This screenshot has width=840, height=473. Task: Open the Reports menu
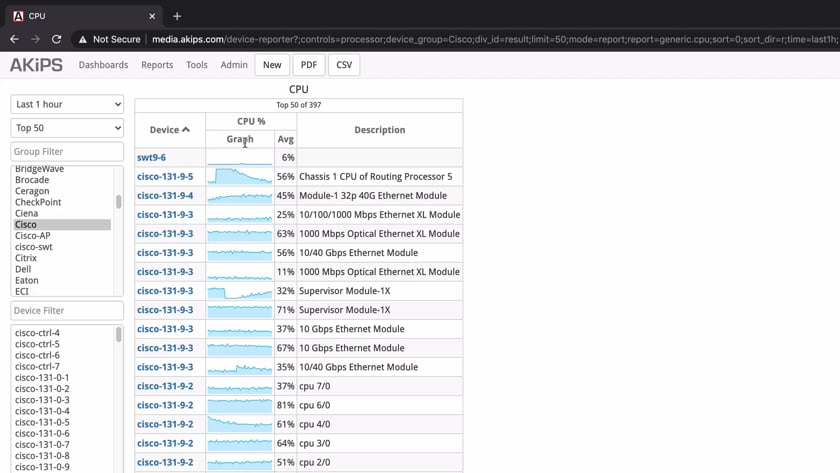(x=157, y=65)
